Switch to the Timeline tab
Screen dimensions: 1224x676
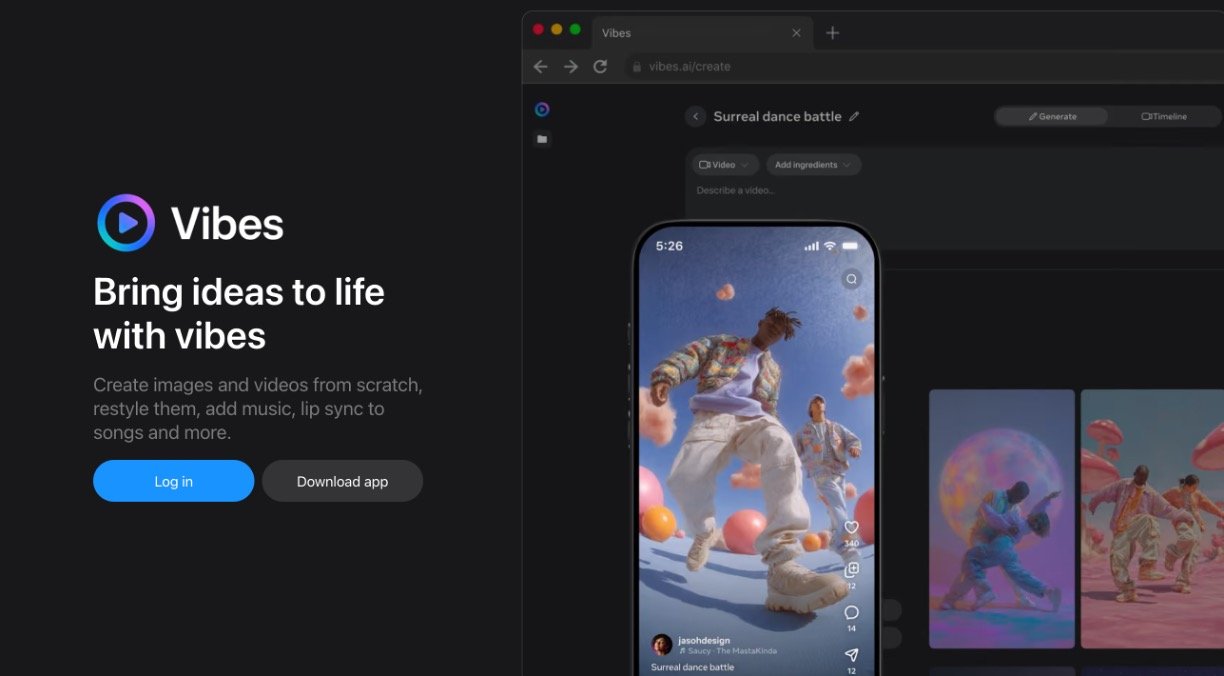[x=1164, y=117]
